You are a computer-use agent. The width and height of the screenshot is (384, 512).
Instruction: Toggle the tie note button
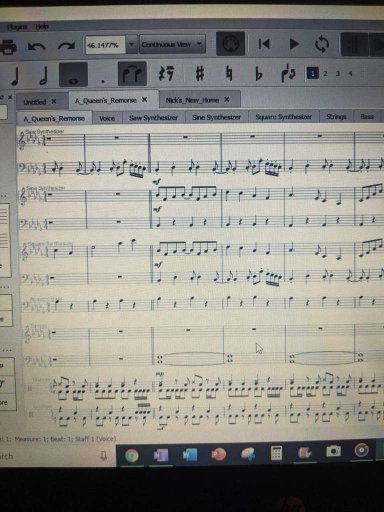point(132,74)
